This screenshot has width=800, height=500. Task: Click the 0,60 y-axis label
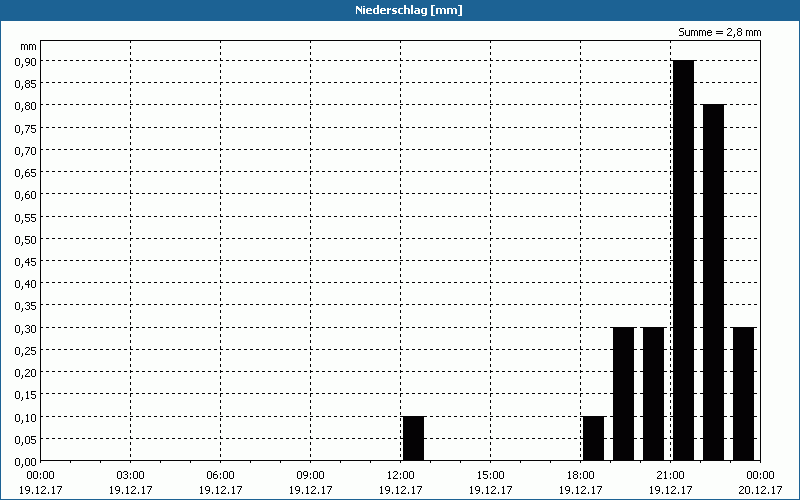point(26,195)
